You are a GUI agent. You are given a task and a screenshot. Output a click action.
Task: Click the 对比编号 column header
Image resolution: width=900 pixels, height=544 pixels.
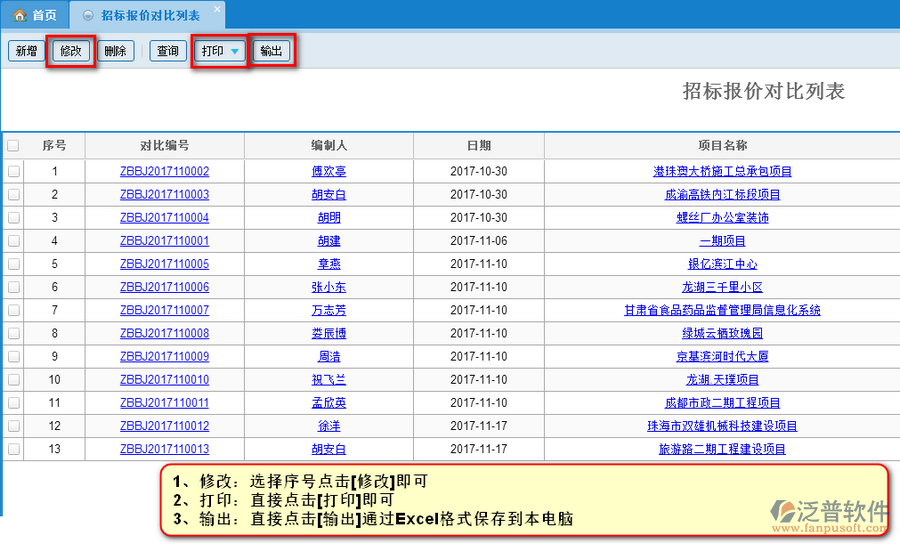click(164, 146)
